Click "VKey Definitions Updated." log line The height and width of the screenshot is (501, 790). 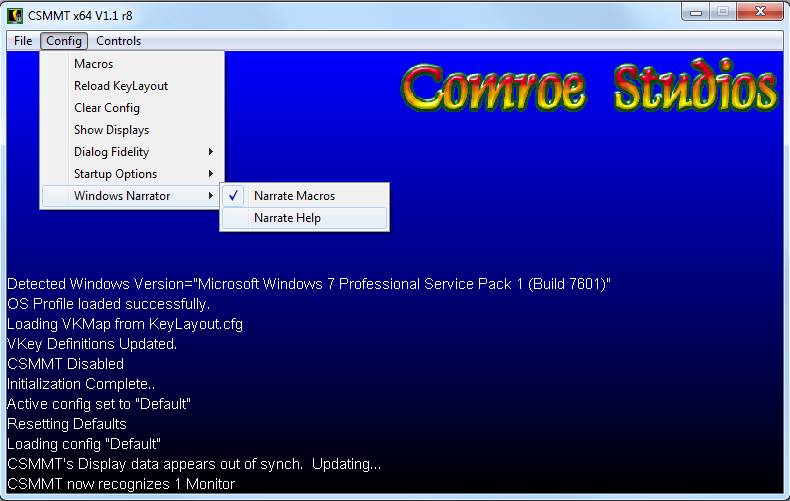(x=92, y=344)
